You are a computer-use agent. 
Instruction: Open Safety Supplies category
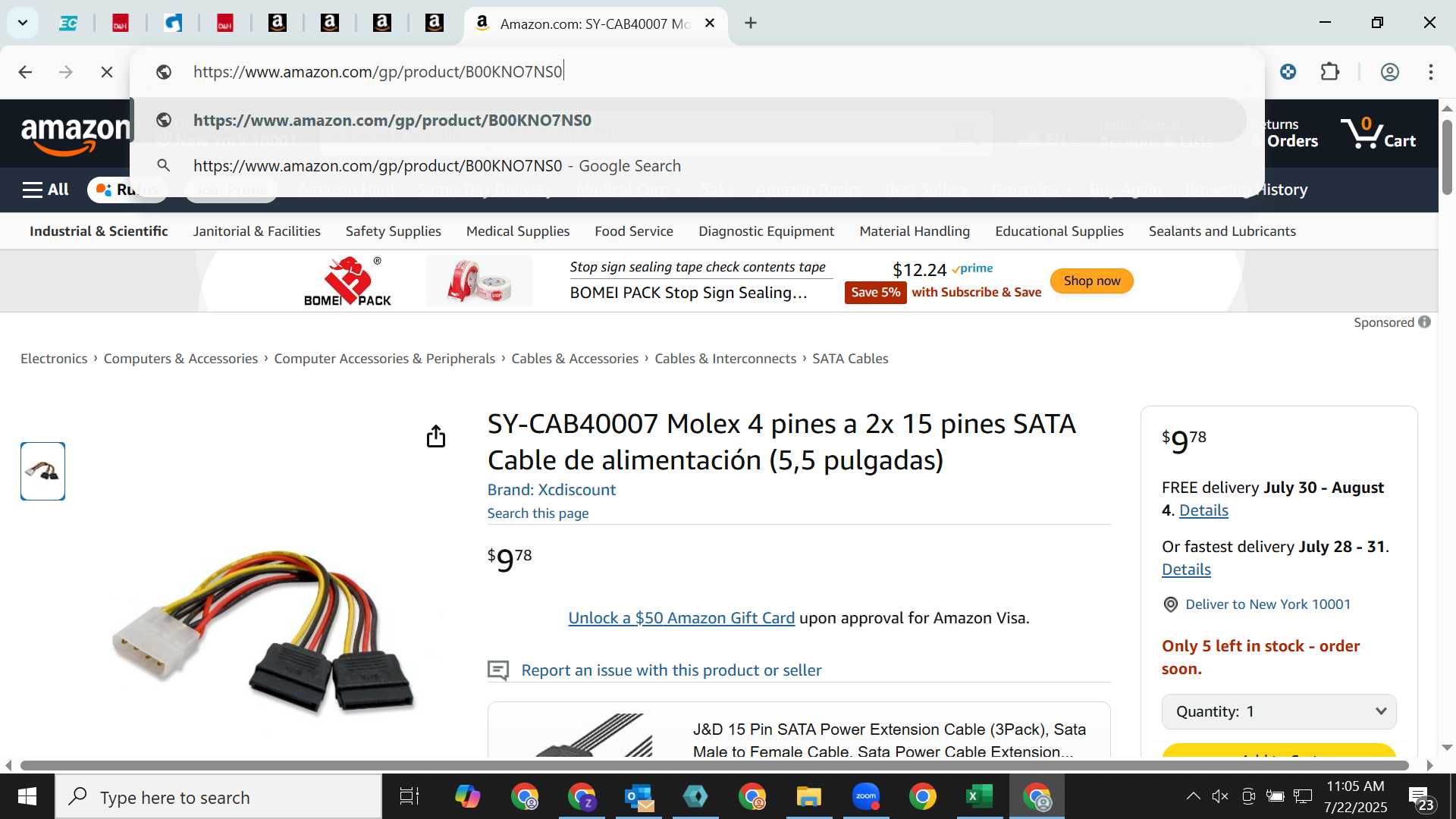393,231
